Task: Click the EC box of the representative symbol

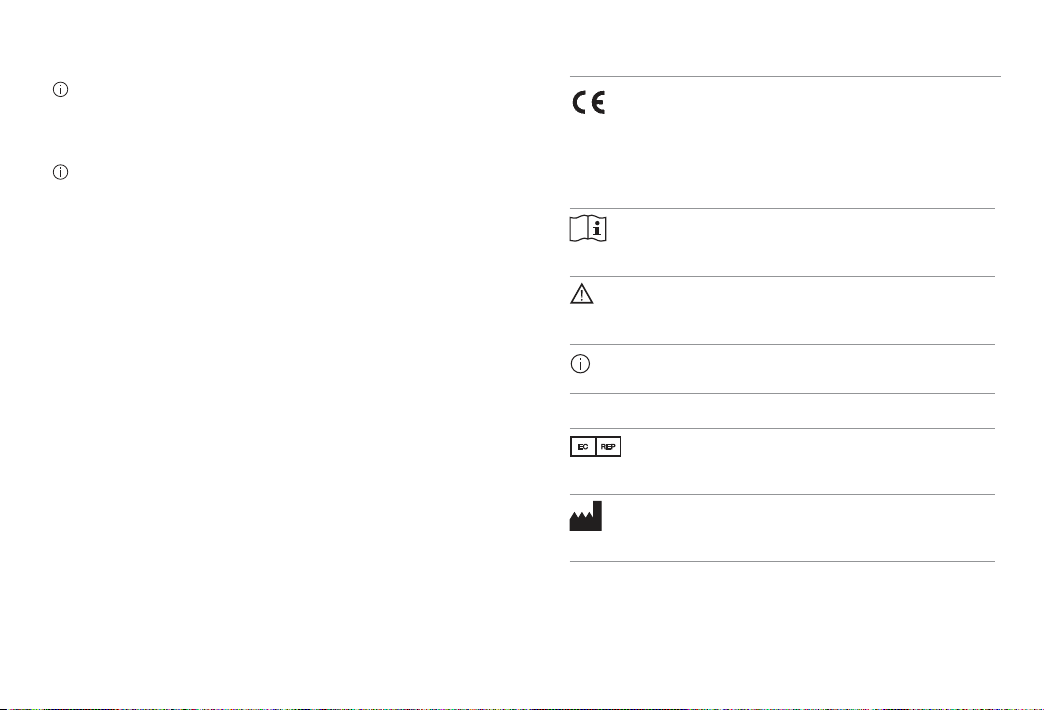Action: coord(583,446)
